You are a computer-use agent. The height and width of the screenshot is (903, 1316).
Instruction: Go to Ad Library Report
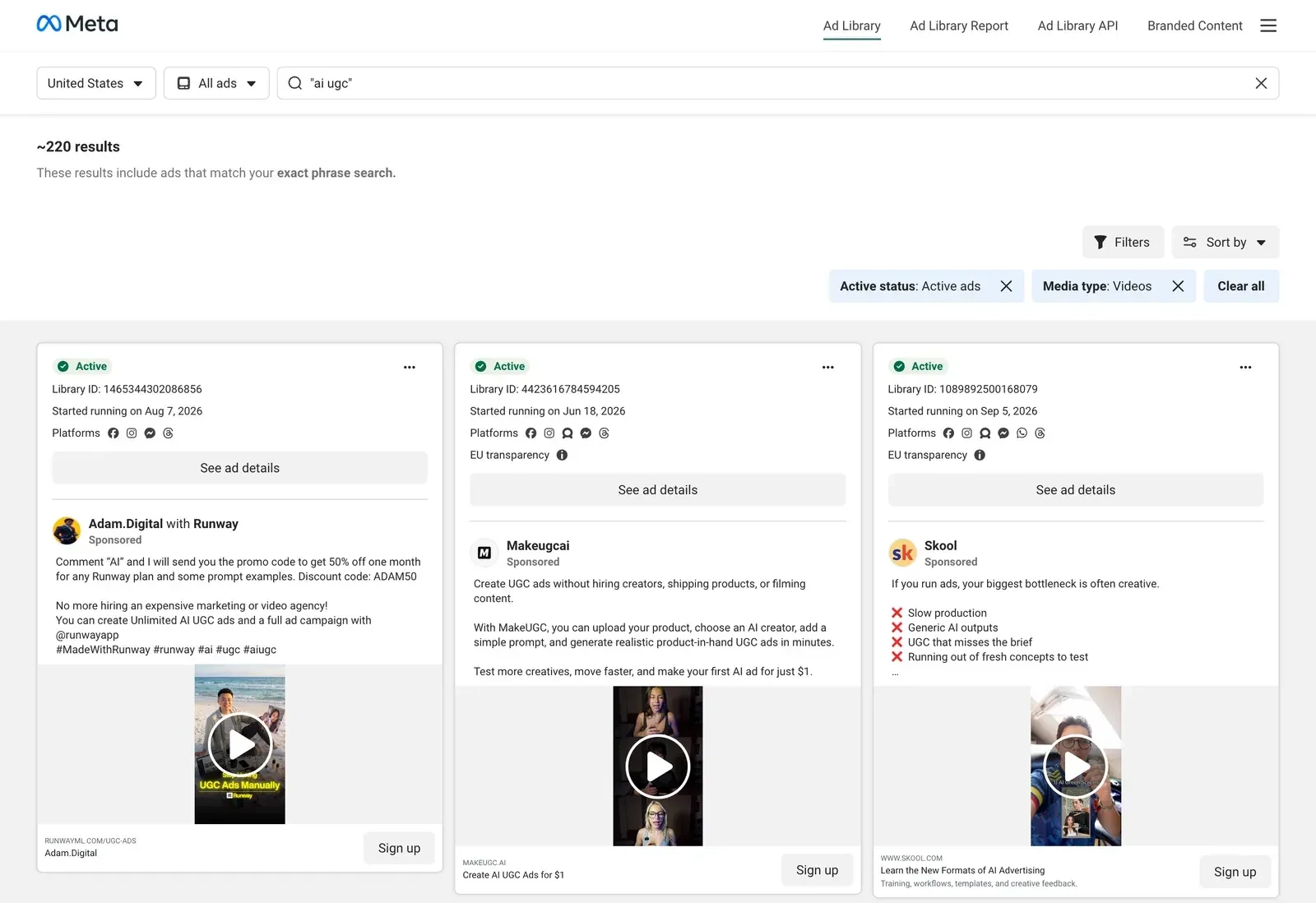[959, 25]
